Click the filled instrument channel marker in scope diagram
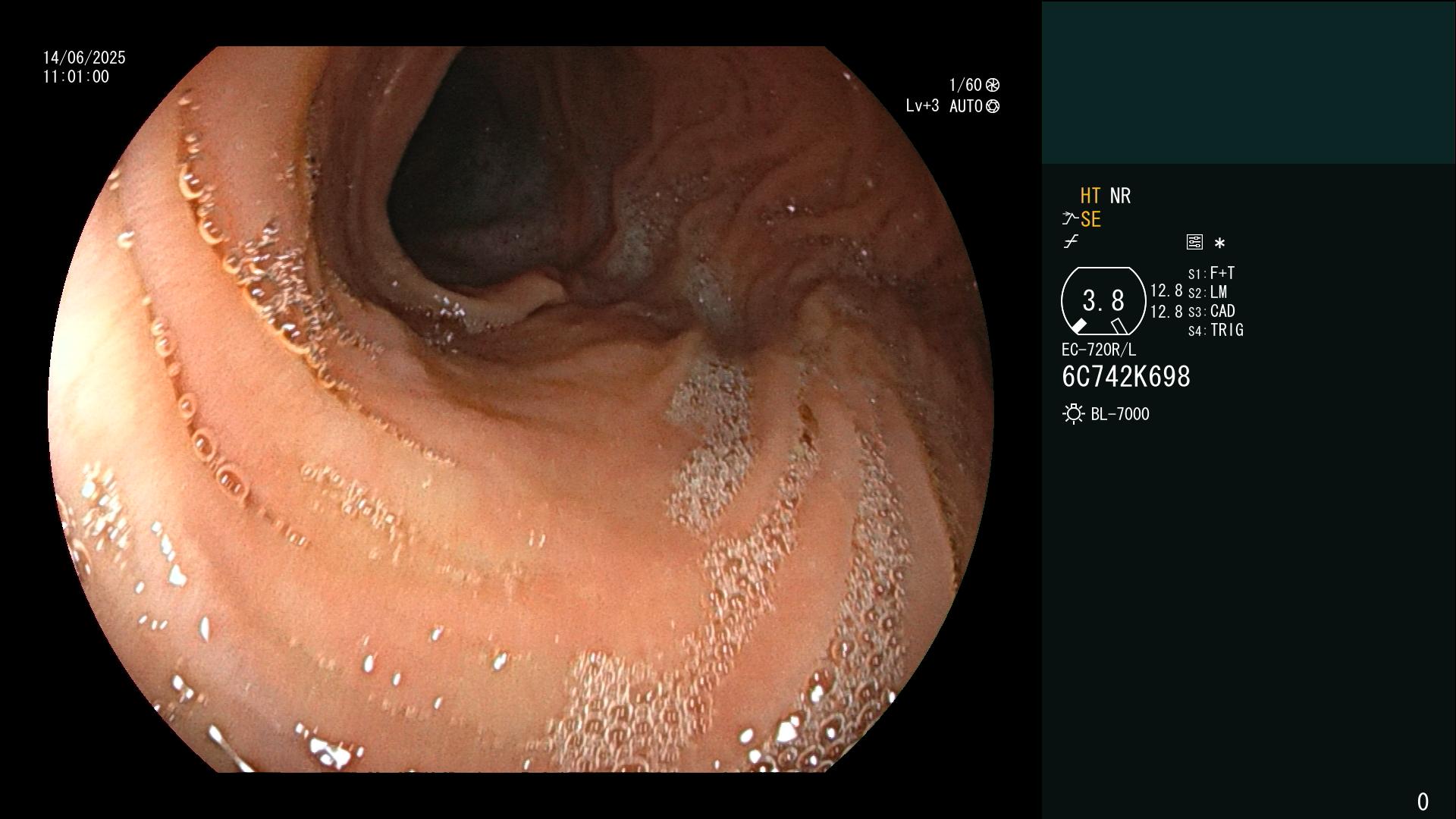Viewport: 1456px width, 819px height. click(1078, 326)
